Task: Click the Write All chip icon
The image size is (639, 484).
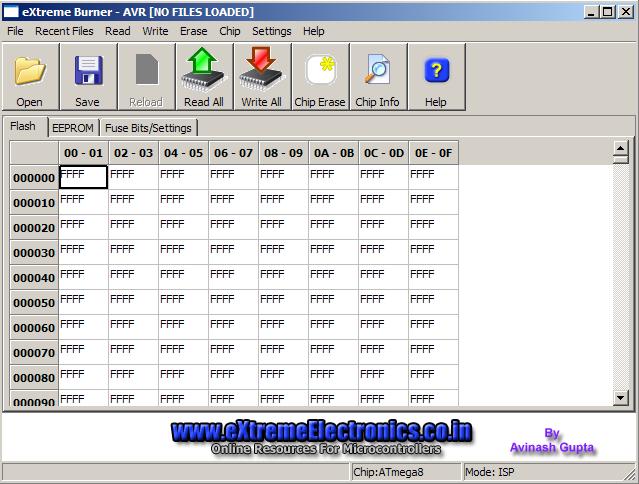Action: tap(261, 70)
